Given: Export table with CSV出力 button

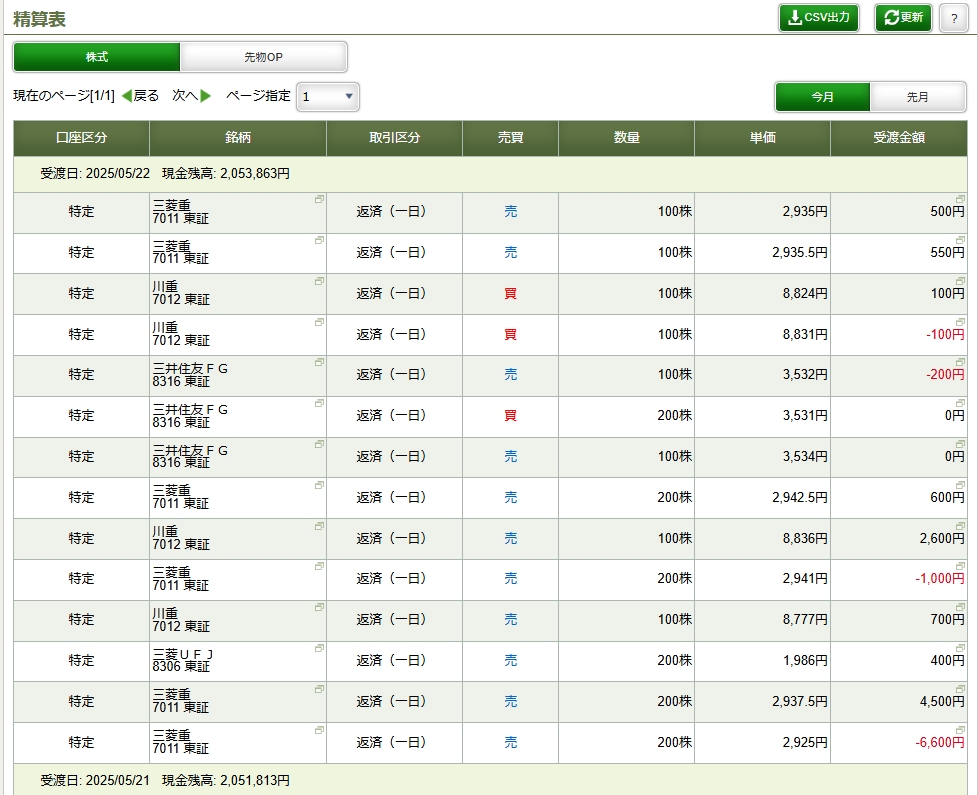Looking at the screenshot, I should click(x=818, y=17).
